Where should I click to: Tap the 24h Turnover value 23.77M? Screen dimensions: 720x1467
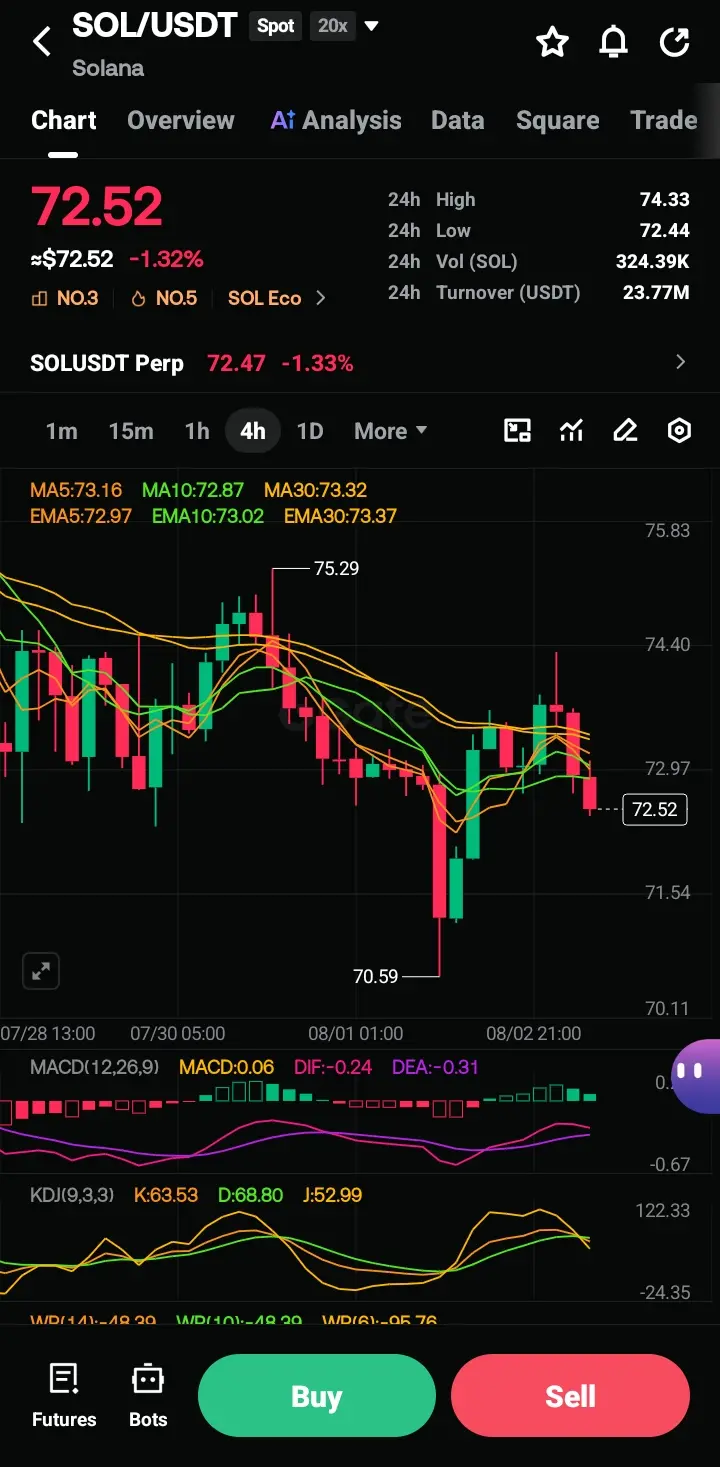(x=657, y=293)
